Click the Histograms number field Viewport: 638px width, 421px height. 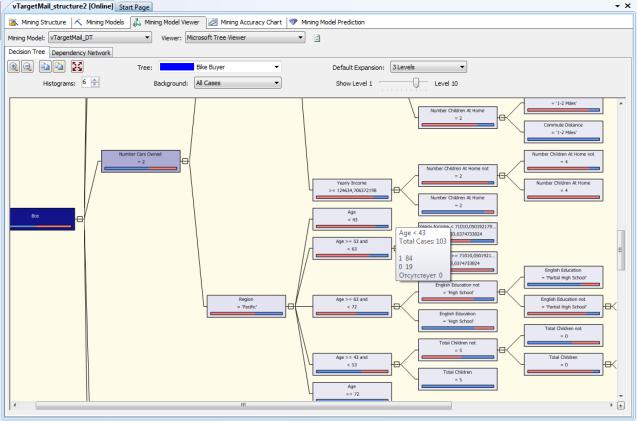(x=86, y=82)
